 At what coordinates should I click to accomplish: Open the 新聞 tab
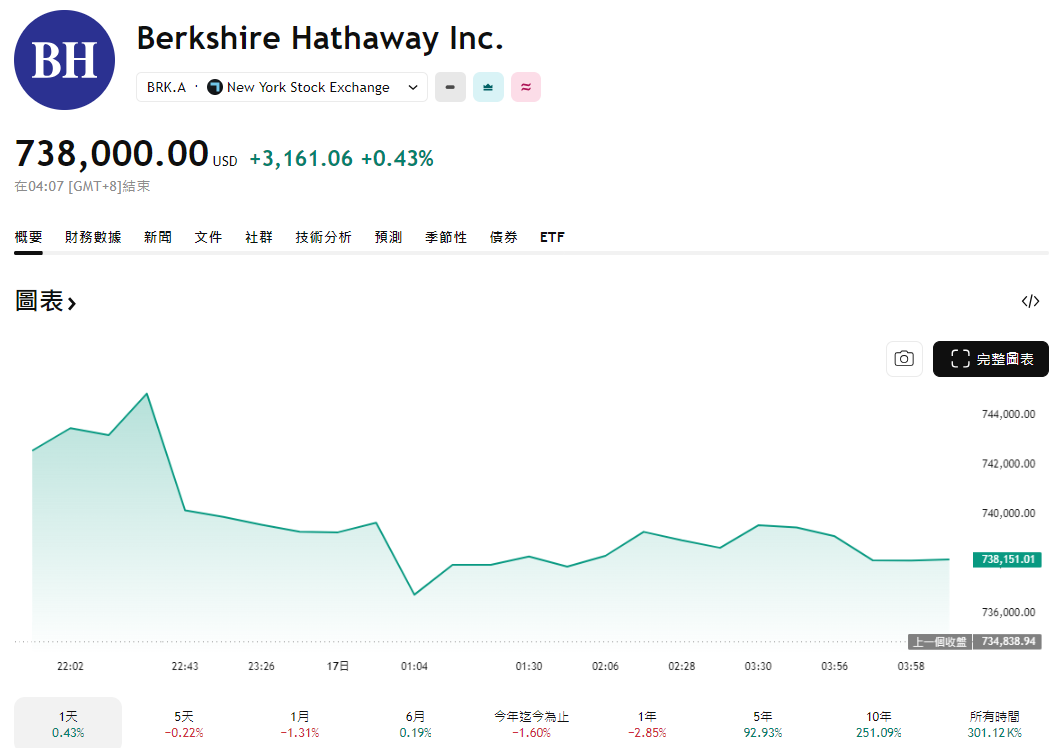157,237
